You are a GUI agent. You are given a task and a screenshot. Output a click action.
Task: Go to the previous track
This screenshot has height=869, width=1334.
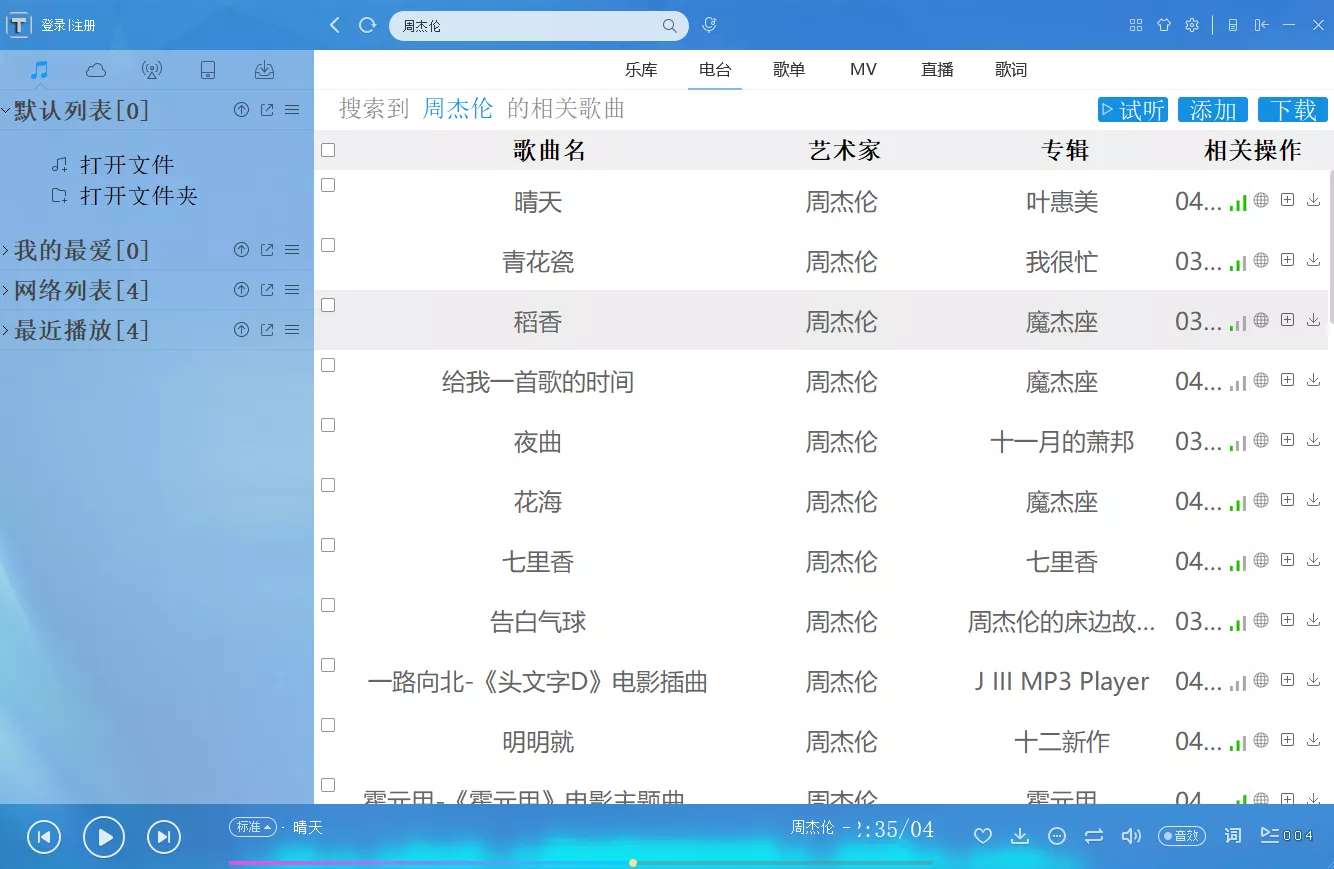44,837
